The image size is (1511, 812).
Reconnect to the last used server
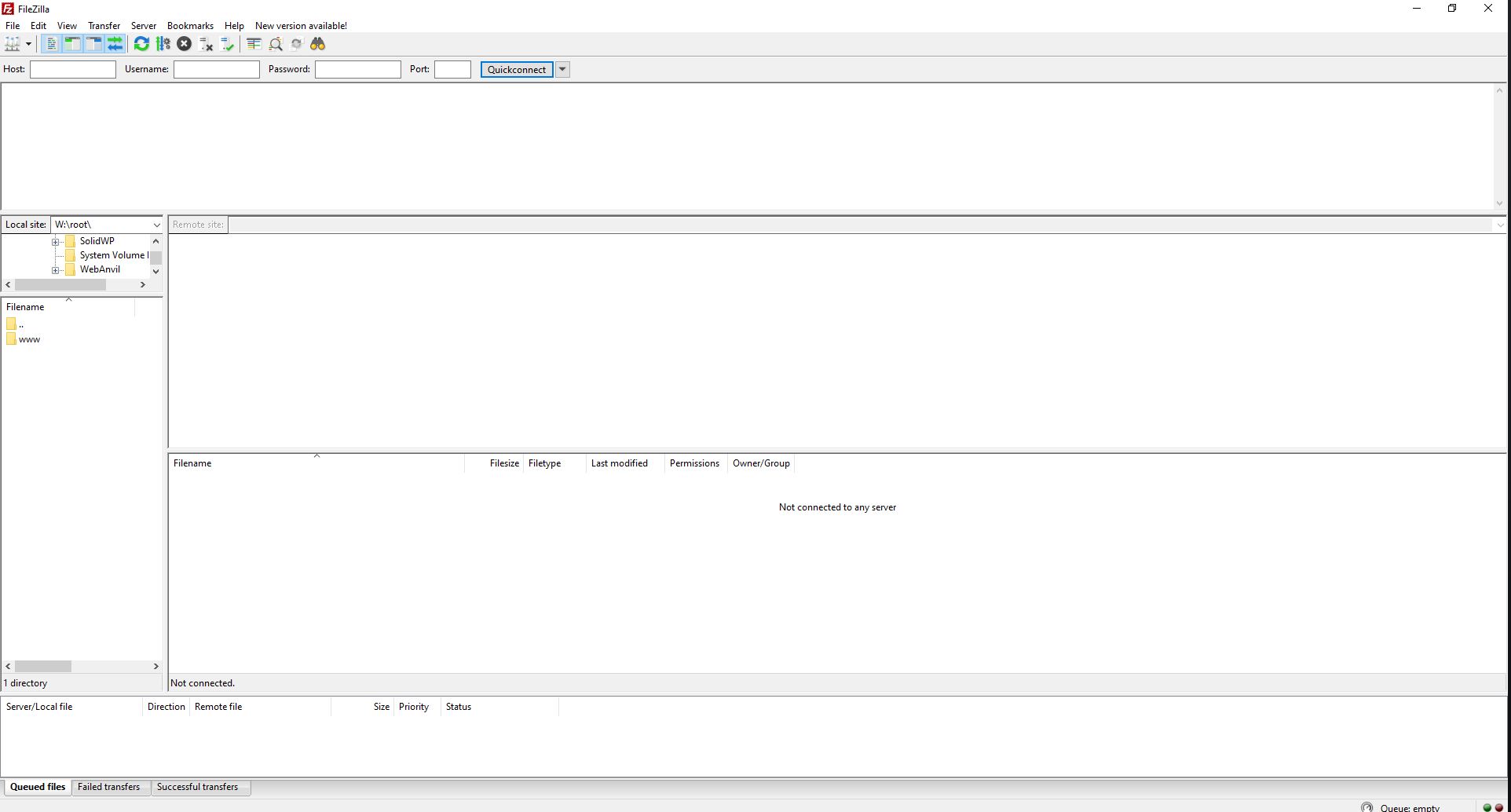coord(228,44)
